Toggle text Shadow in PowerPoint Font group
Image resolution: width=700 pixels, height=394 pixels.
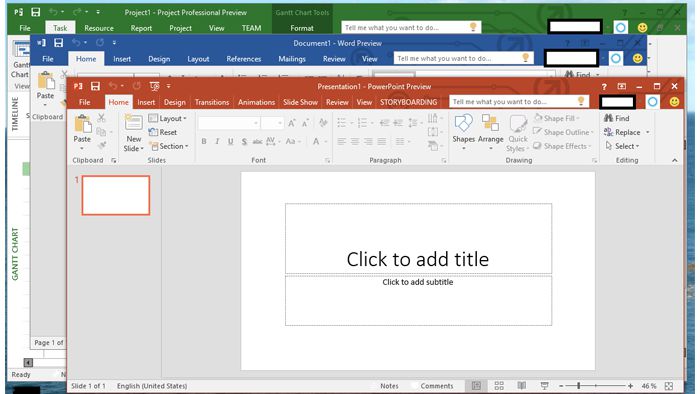pos(244,141)
